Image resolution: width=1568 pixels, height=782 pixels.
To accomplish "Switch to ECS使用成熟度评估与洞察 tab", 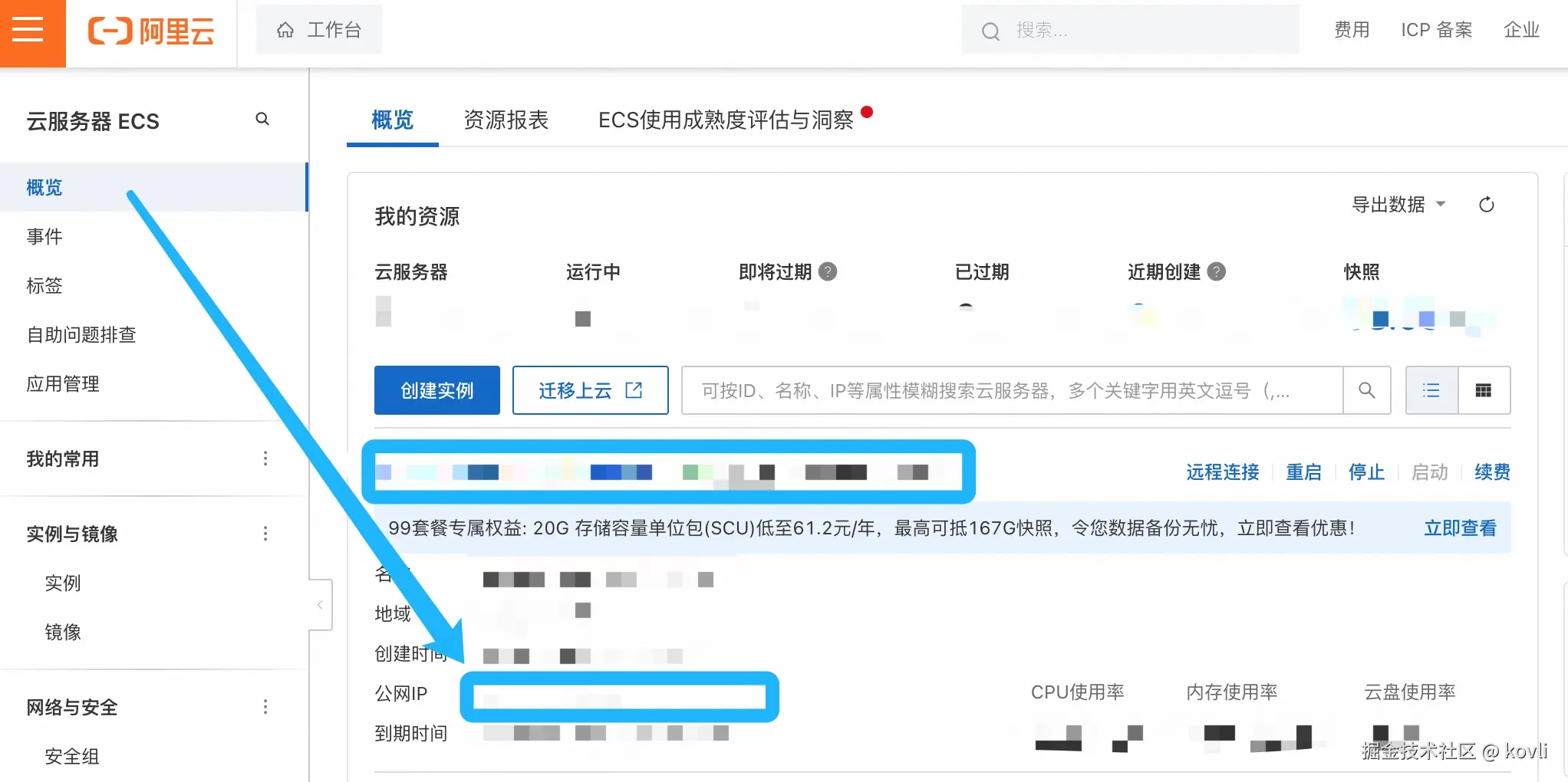I will (726, 120).
